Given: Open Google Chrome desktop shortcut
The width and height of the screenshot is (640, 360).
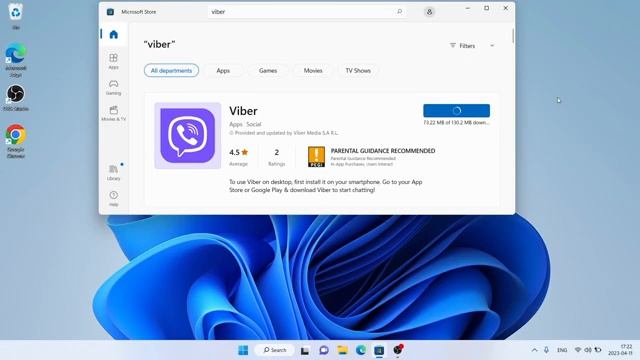Looking at the screenshot, I should pos(16,141).
